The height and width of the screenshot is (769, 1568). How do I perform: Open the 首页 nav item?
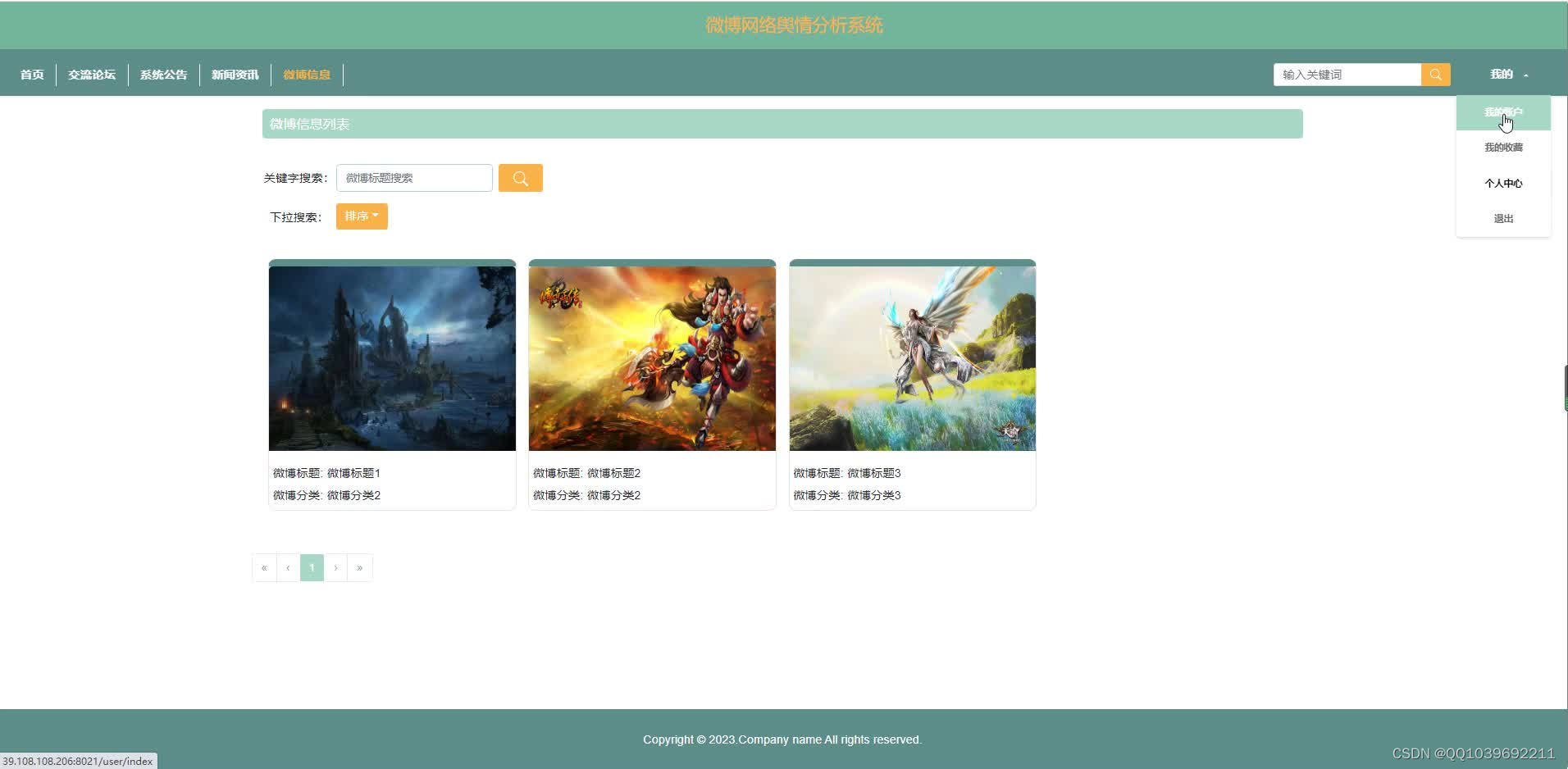(32, 75)
